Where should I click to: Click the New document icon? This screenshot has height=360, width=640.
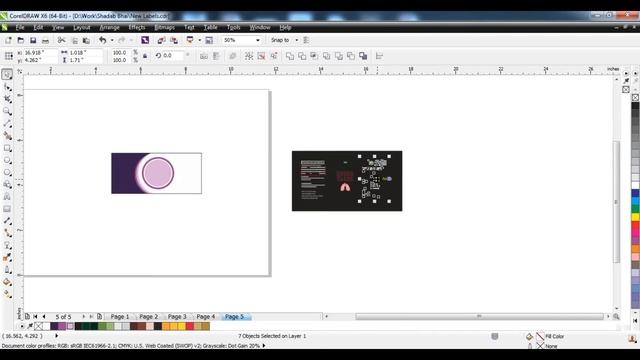tap(8, 40)
